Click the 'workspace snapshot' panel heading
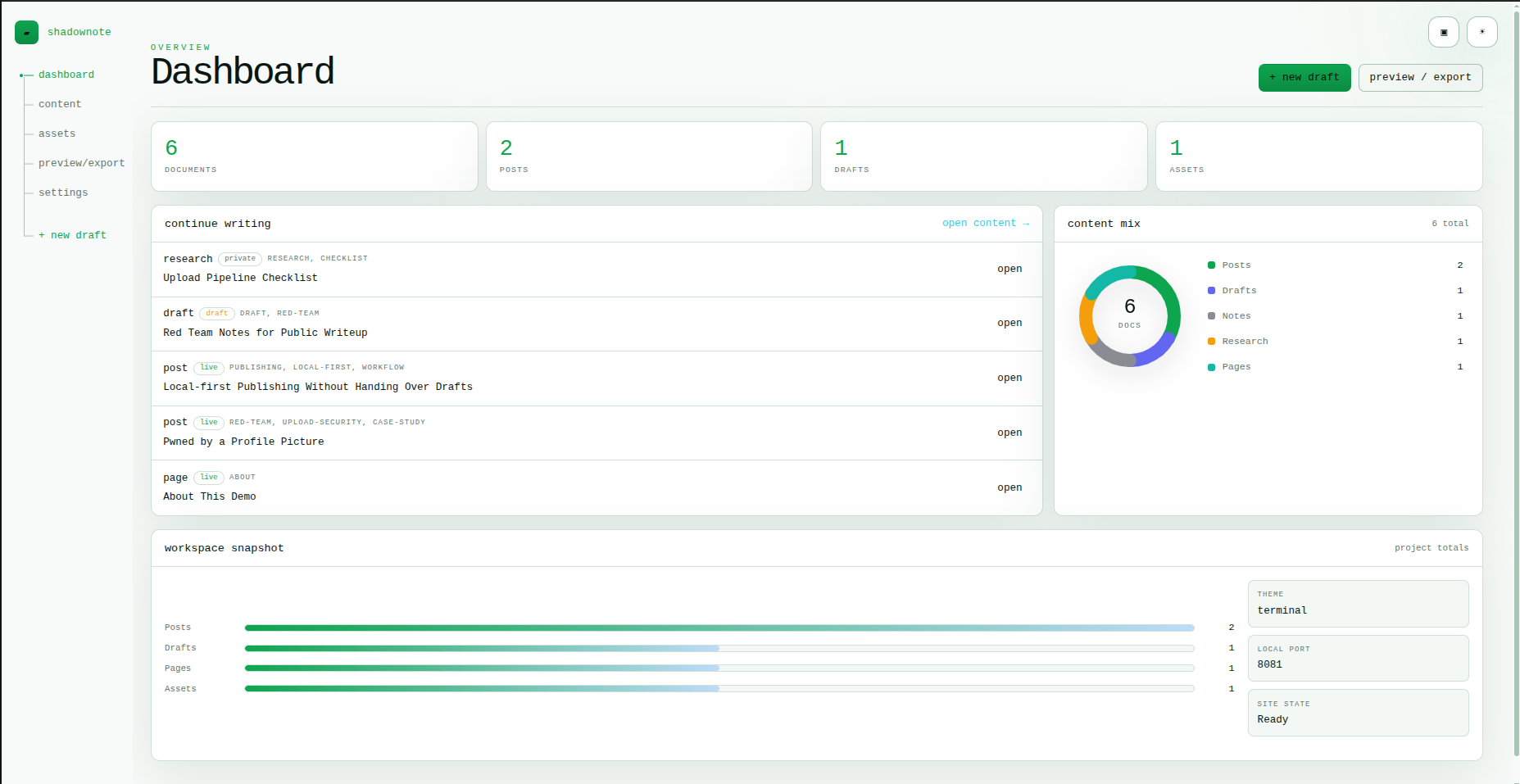The width and height of the screenshot is (1520, 784). tap(224, 548)
